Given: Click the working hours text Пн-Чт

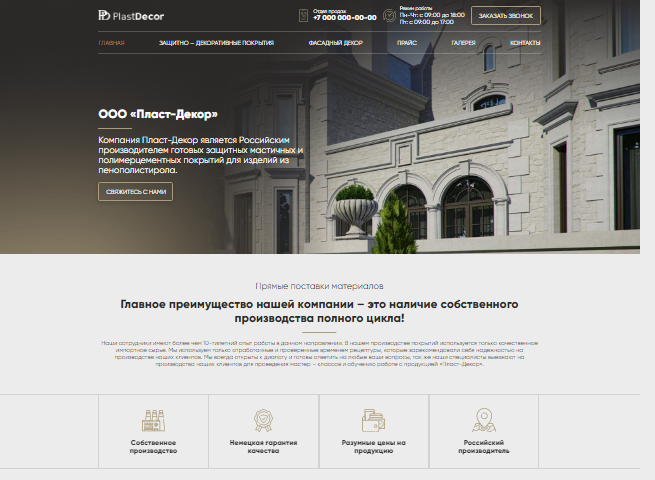Looking at the screenshot, I should pos(432,15).
